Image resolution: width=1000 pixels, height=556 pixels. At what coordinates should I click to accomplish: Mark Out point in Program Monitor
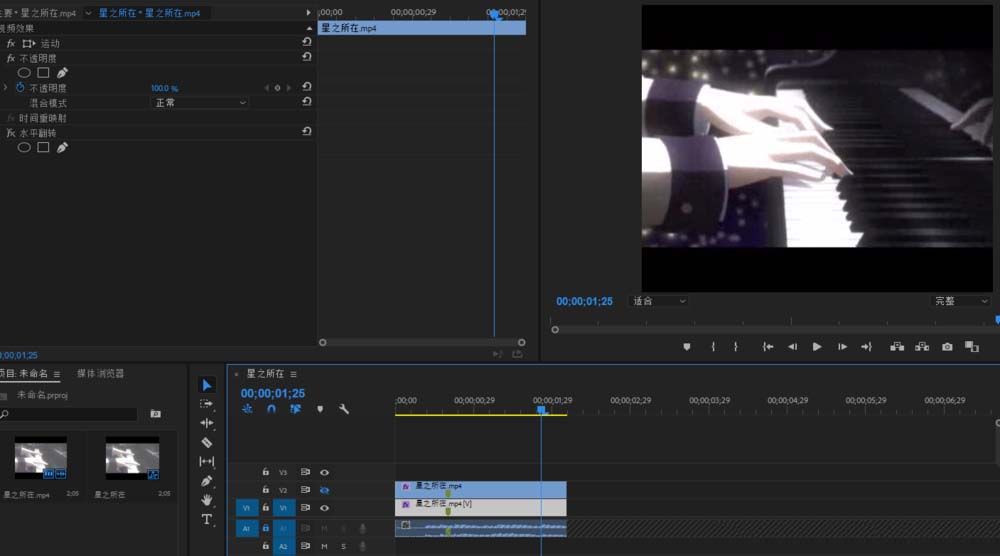[735, 347]
